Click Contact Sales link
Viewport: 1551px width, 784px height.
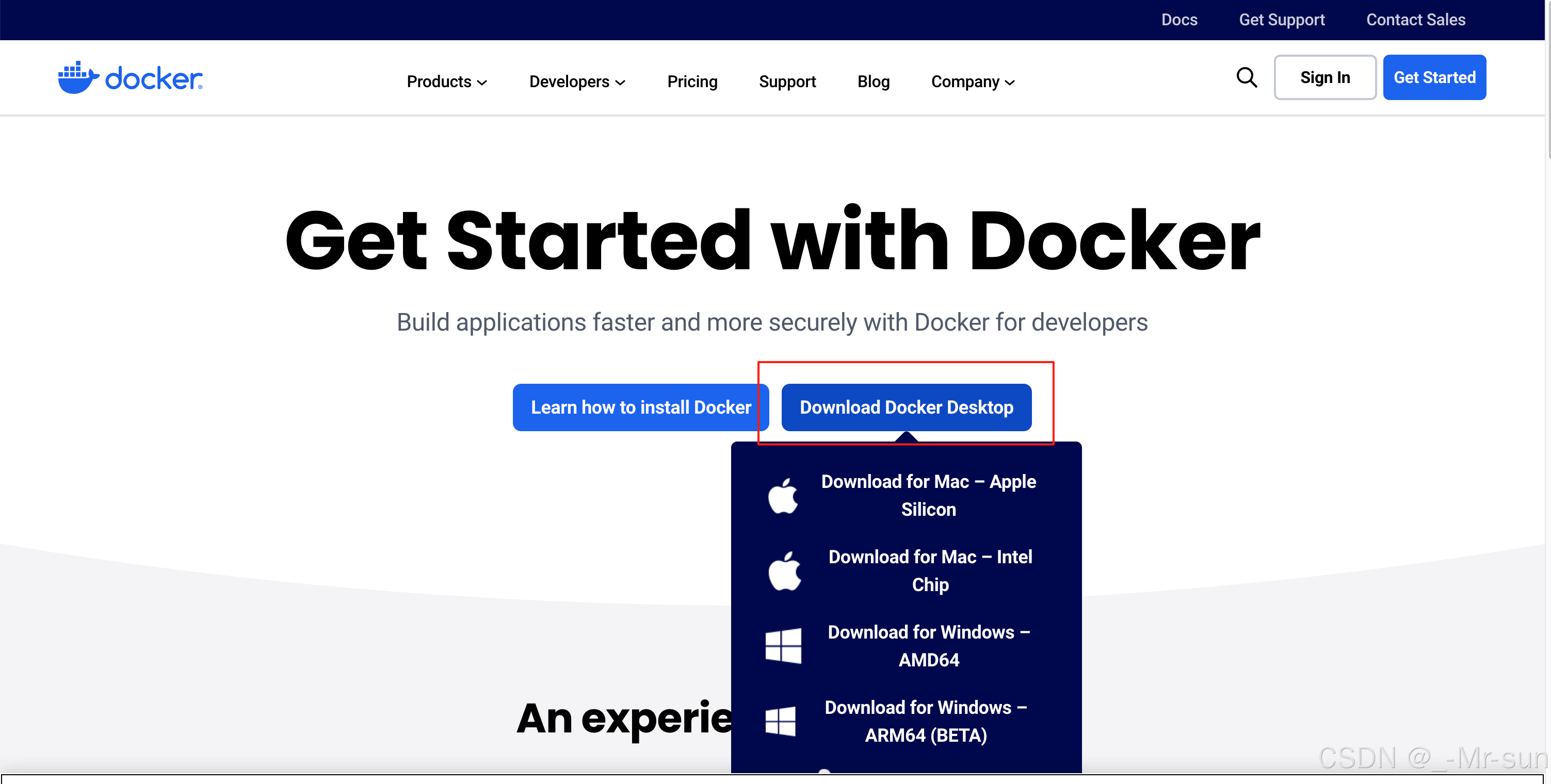point(1415,20)
